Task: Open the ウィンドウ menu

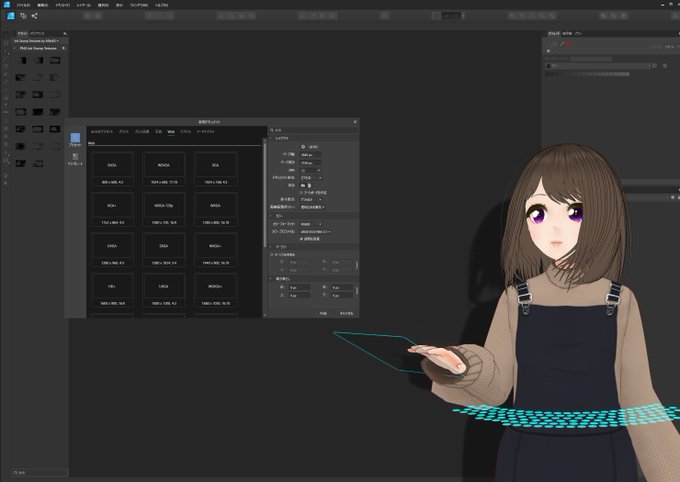Action: tap(139, 5)
